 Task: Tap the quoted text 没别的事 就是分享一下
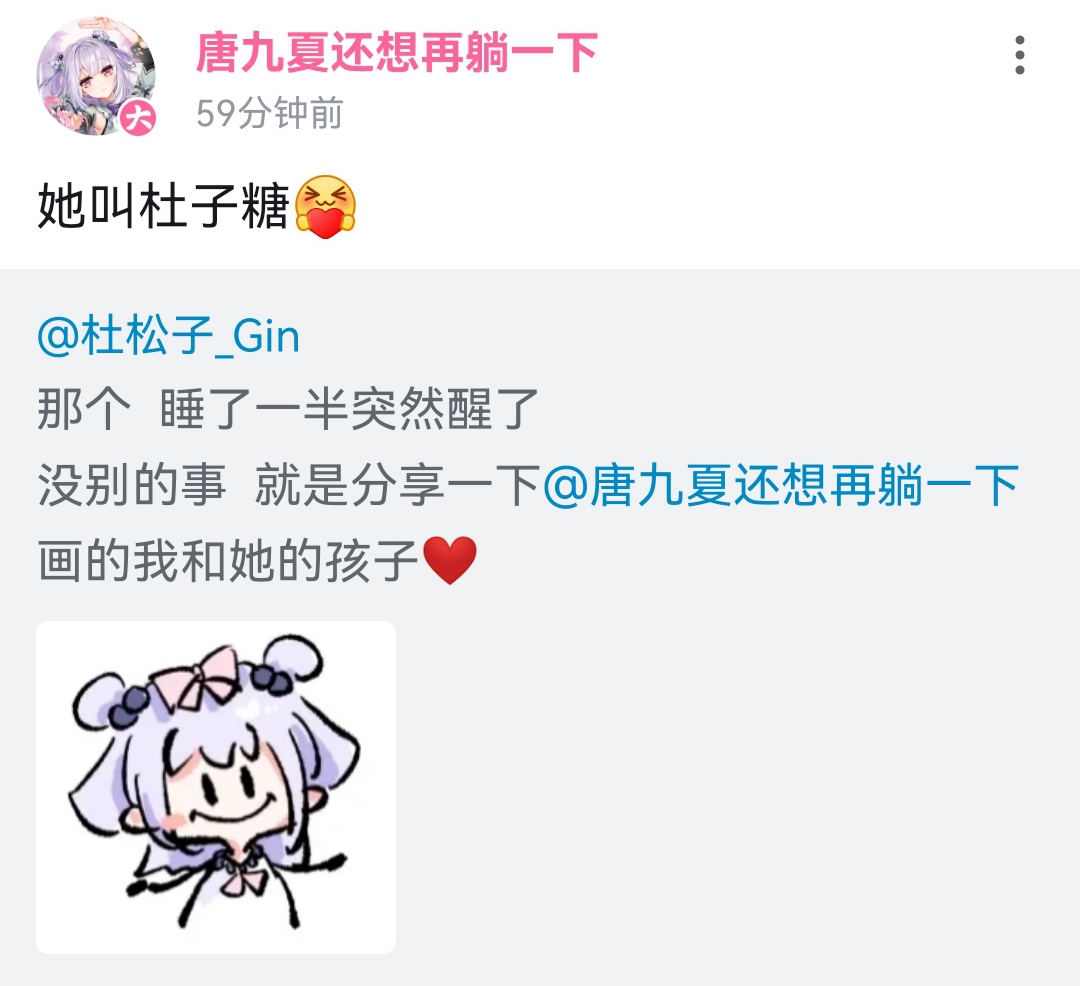click(x=289, y=485)
